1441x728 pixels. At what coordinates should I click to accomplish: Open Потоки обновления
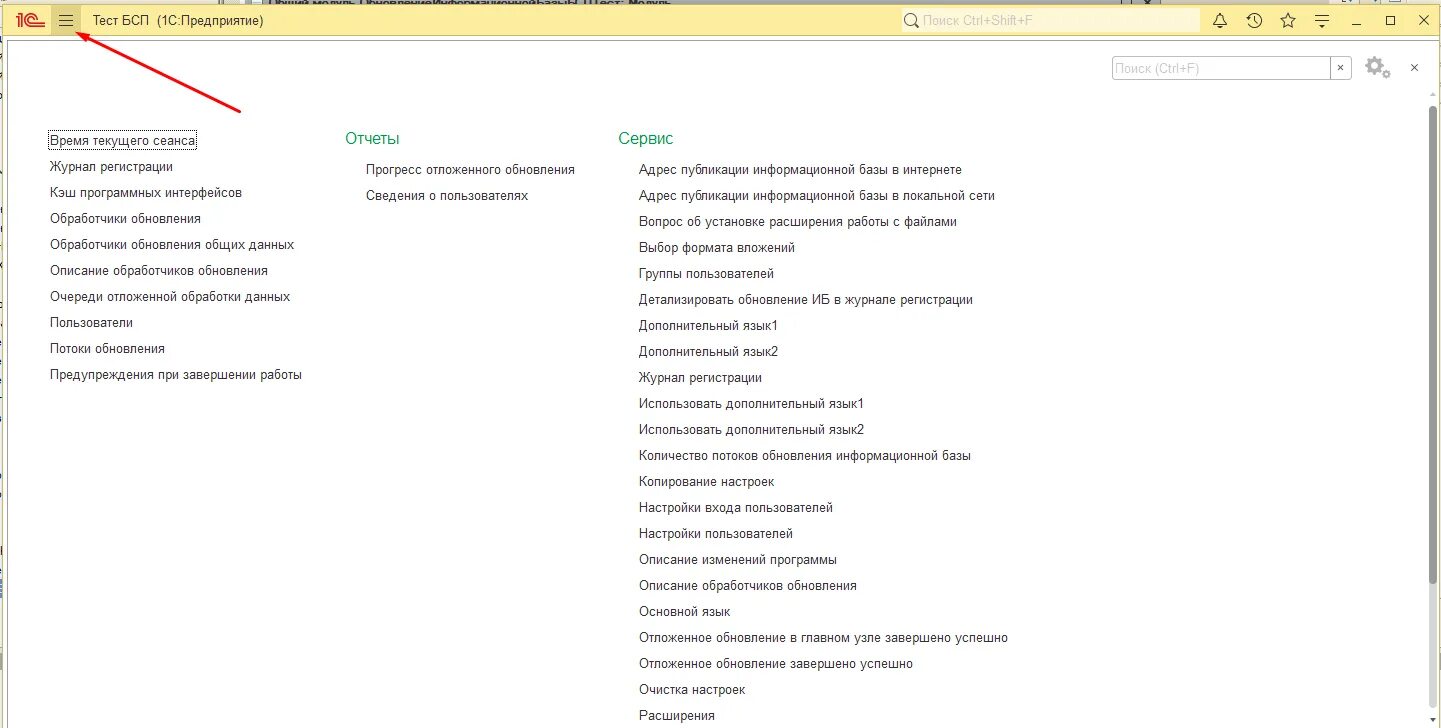(x=107, y=349)
